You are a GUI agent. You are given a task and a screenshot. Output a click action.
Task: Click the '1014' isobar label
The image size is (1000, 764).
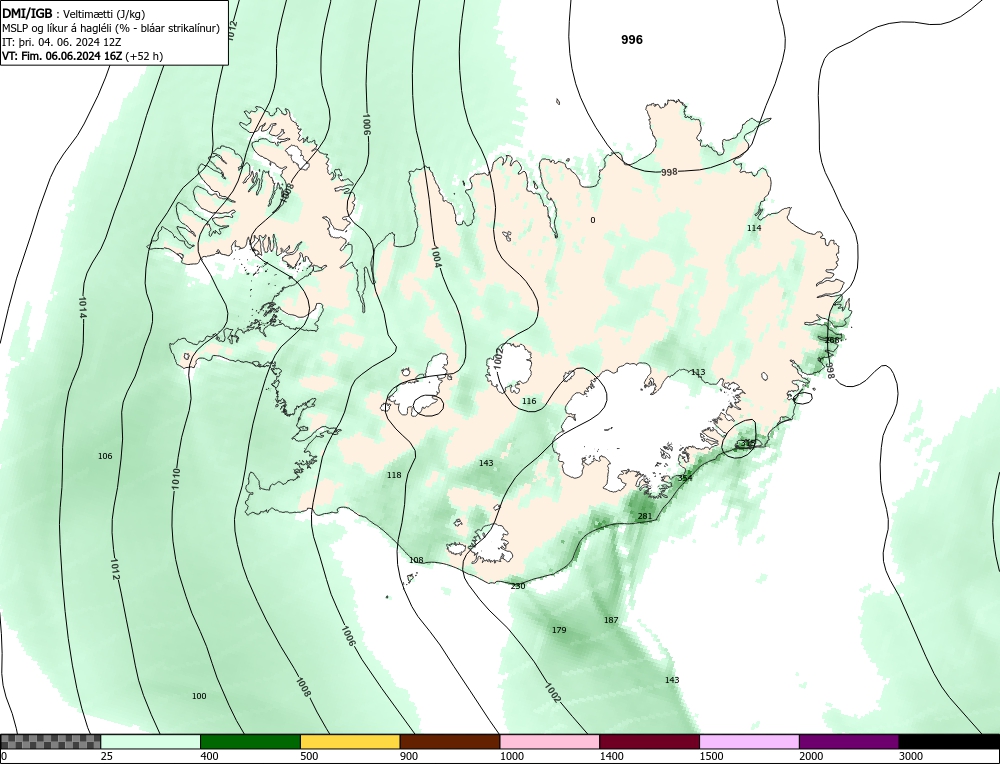click(x=82, y=307)
